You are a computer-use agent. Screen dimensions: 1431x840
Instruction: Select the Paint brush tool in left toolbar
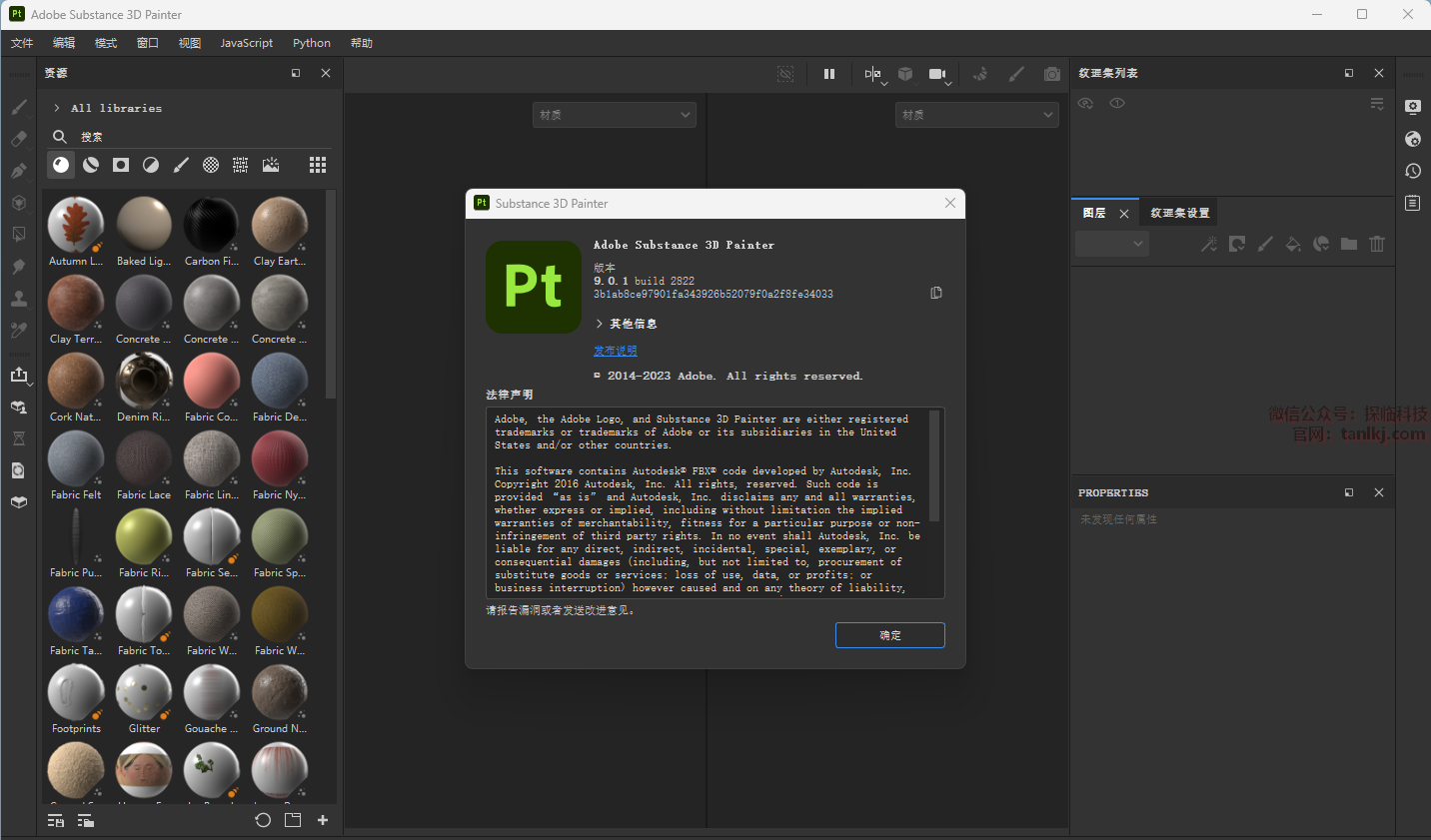pyautogui.click(x=19, y=107)
